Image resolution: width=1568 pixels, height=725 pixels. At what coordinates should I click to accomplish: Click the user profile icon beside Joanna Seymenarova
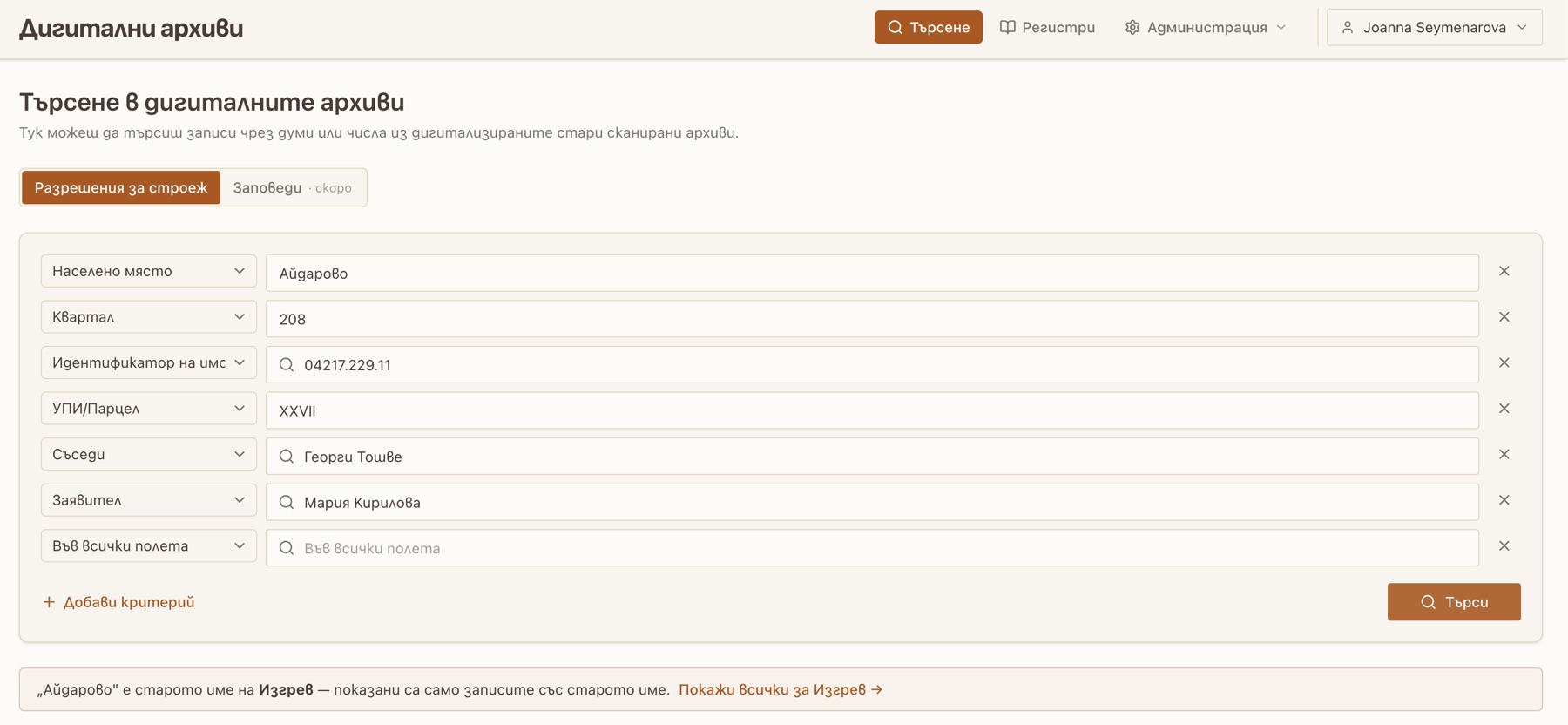1348,28
